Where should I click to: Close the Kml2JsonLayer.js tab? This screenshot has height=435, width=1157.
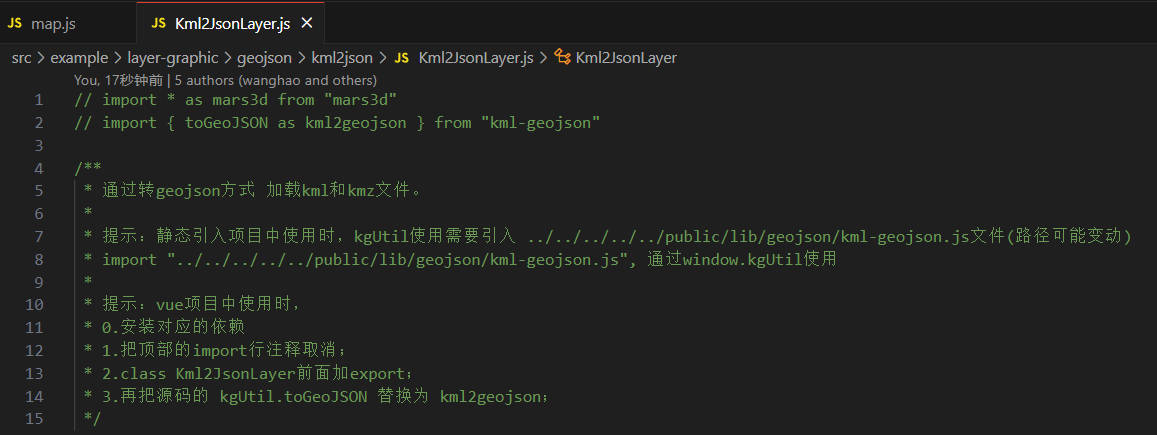click(306, 23)
